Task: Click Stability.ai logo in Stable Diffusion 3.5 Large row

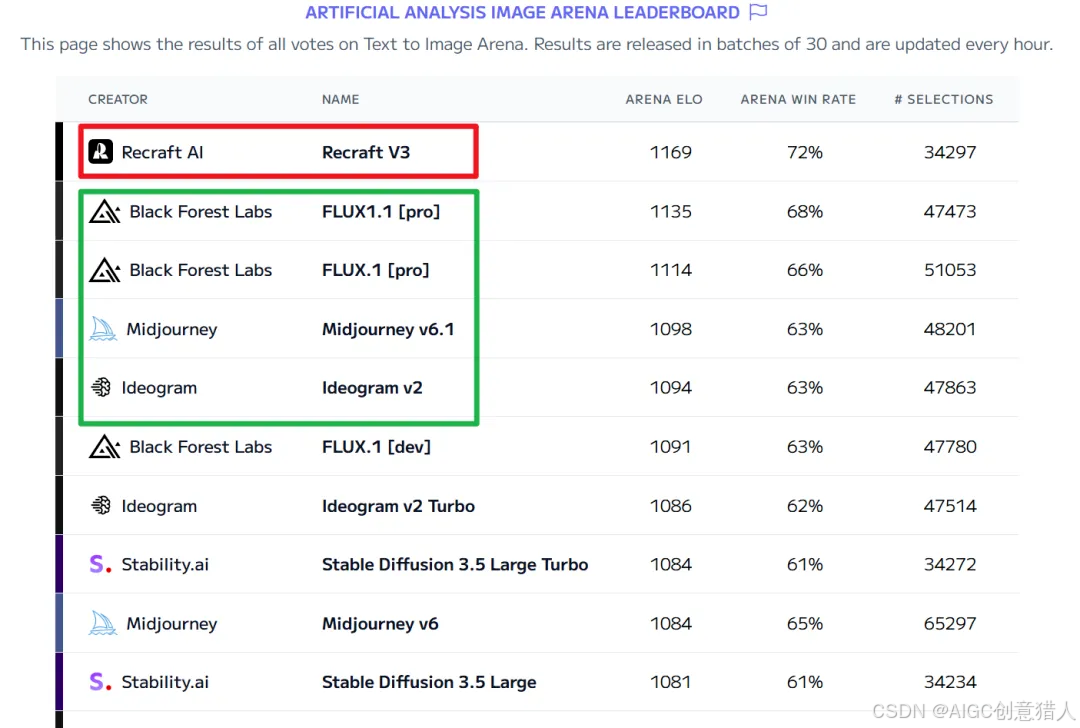Action: tap(100, 682)
